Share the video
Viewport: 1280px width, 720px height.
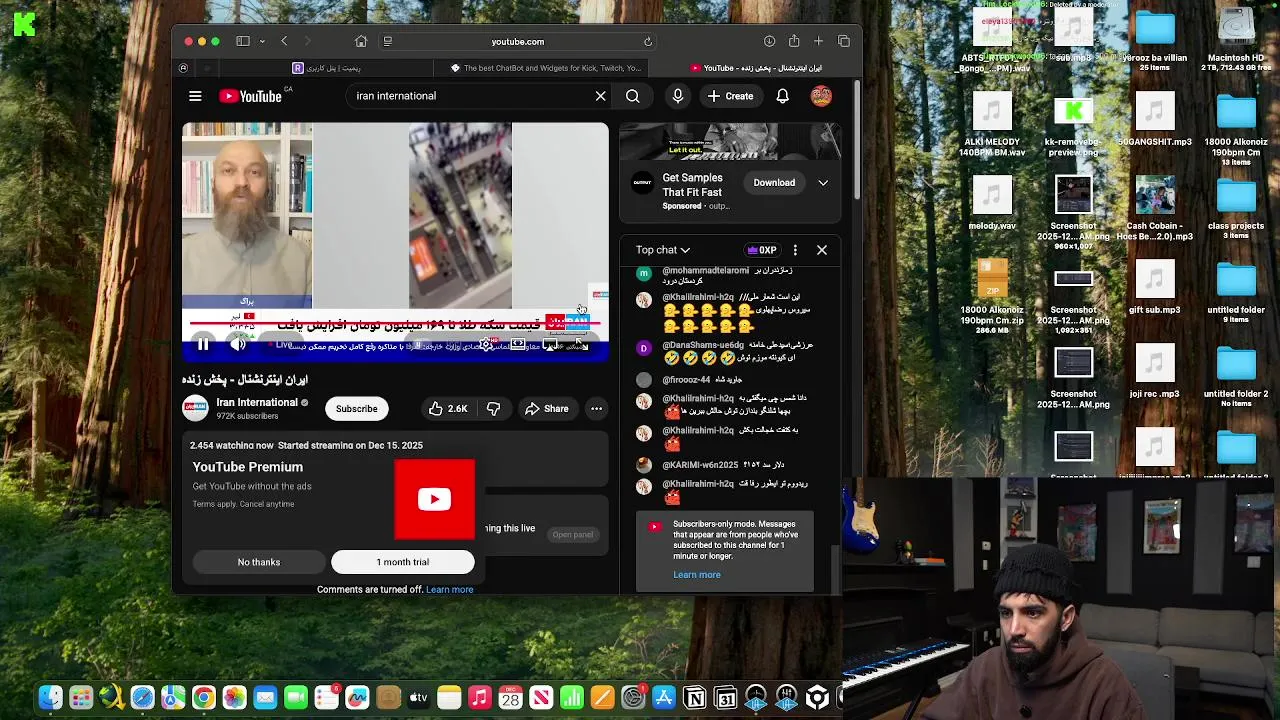click(547, 408)
